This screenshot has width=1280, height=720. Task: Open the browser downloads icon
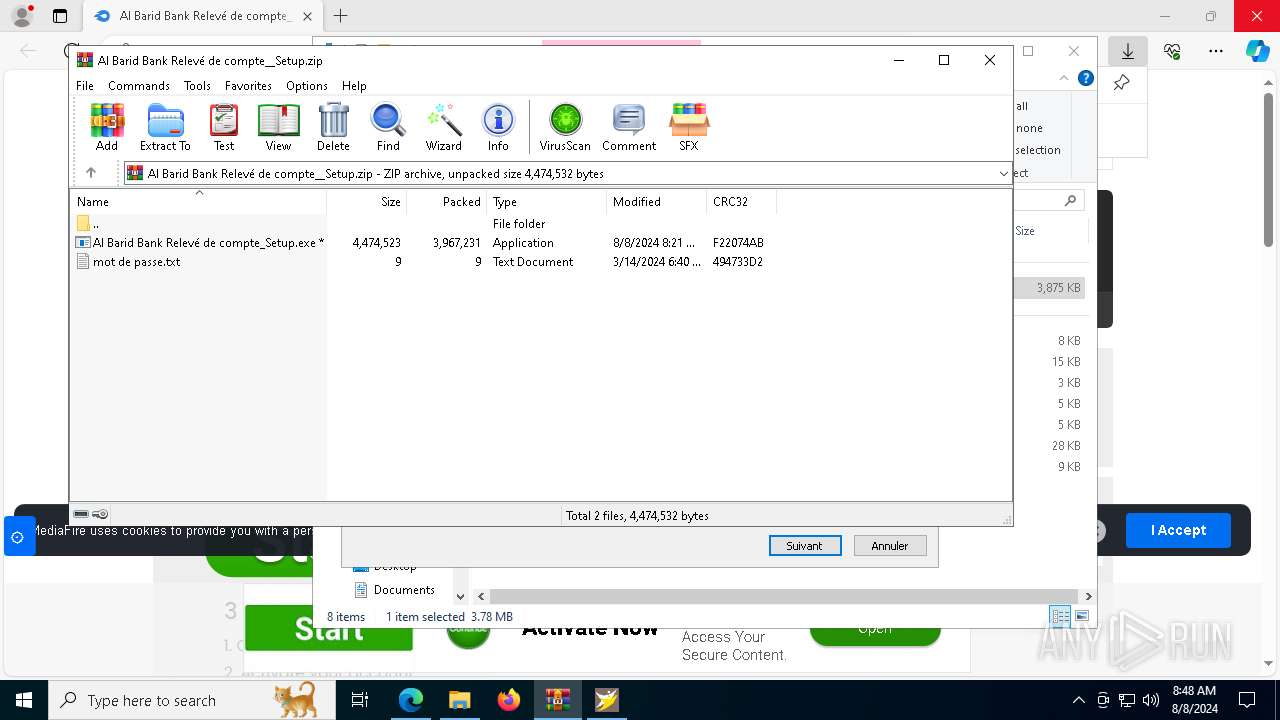click(1128, 51)
